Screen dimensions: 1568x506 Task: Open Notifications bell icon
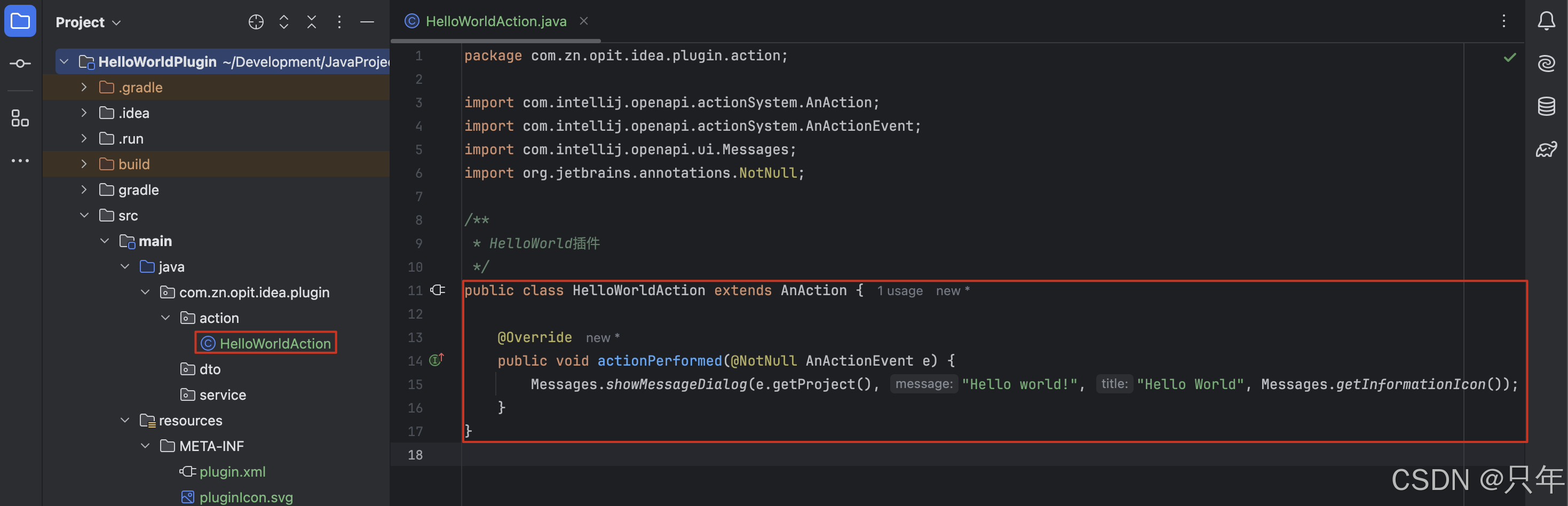[1546, 22]
